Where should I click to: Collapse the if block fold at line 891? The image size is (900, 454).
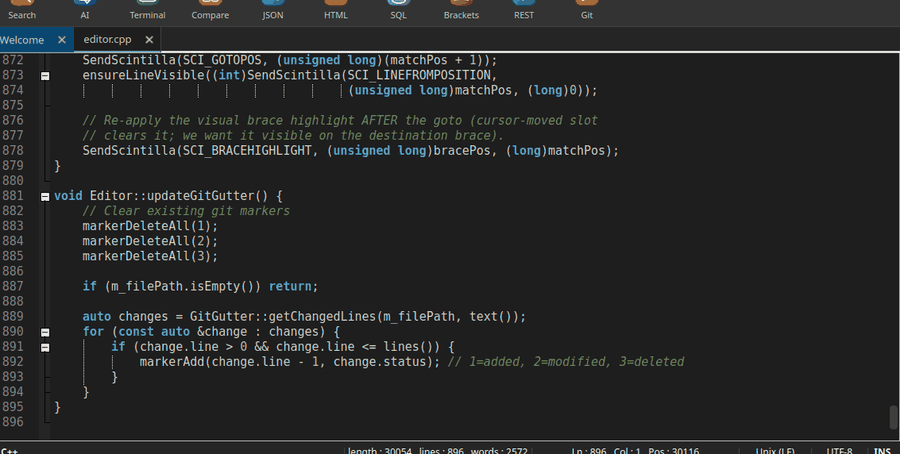[x=45, y=347]
